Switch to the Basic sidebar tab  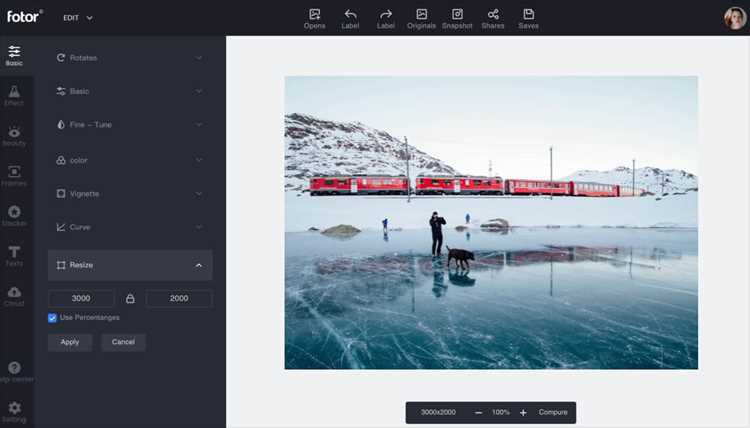point(14,55)
